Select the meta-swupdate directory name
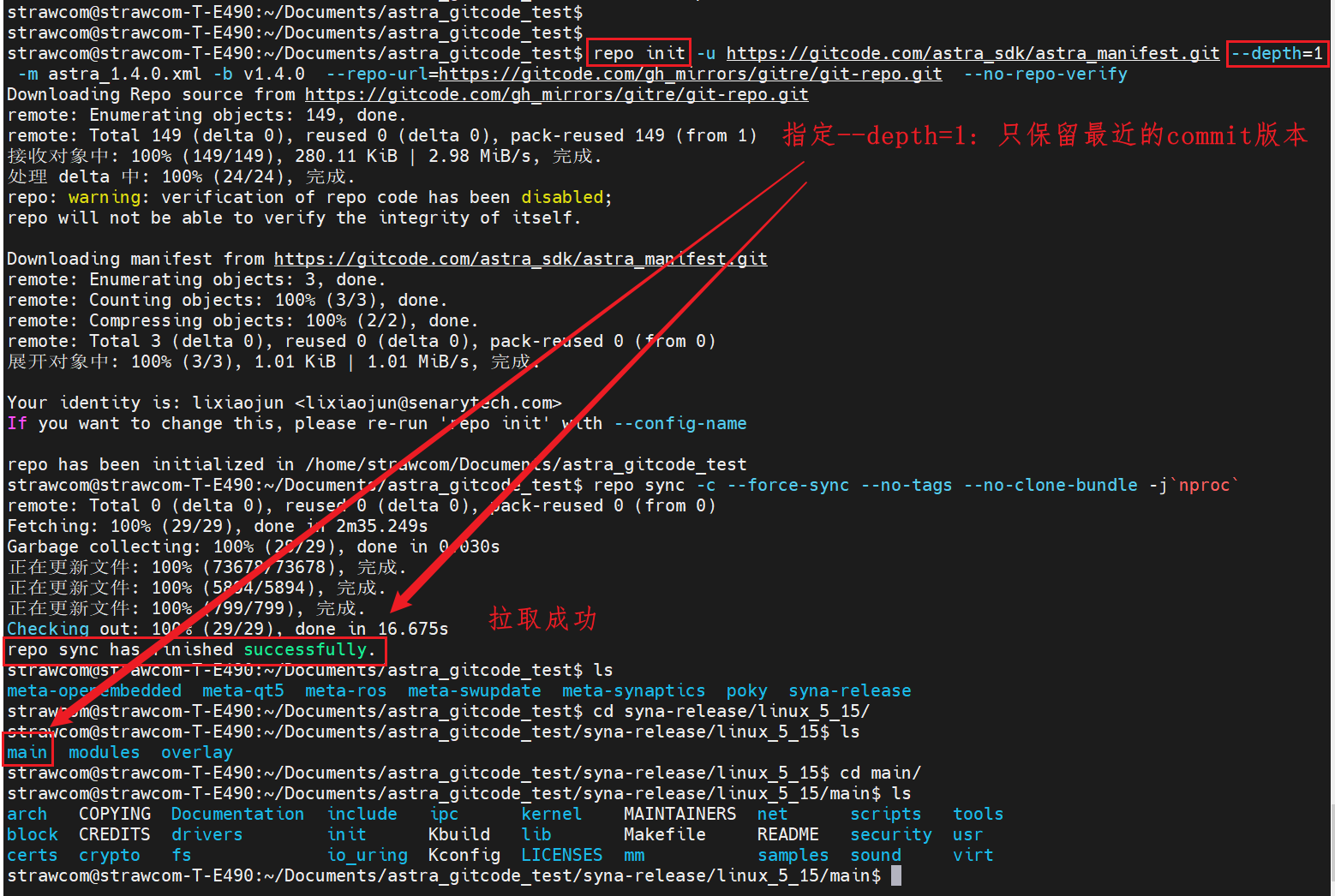The width and height of the screenshot is (1335, 896). coord(474,690)
